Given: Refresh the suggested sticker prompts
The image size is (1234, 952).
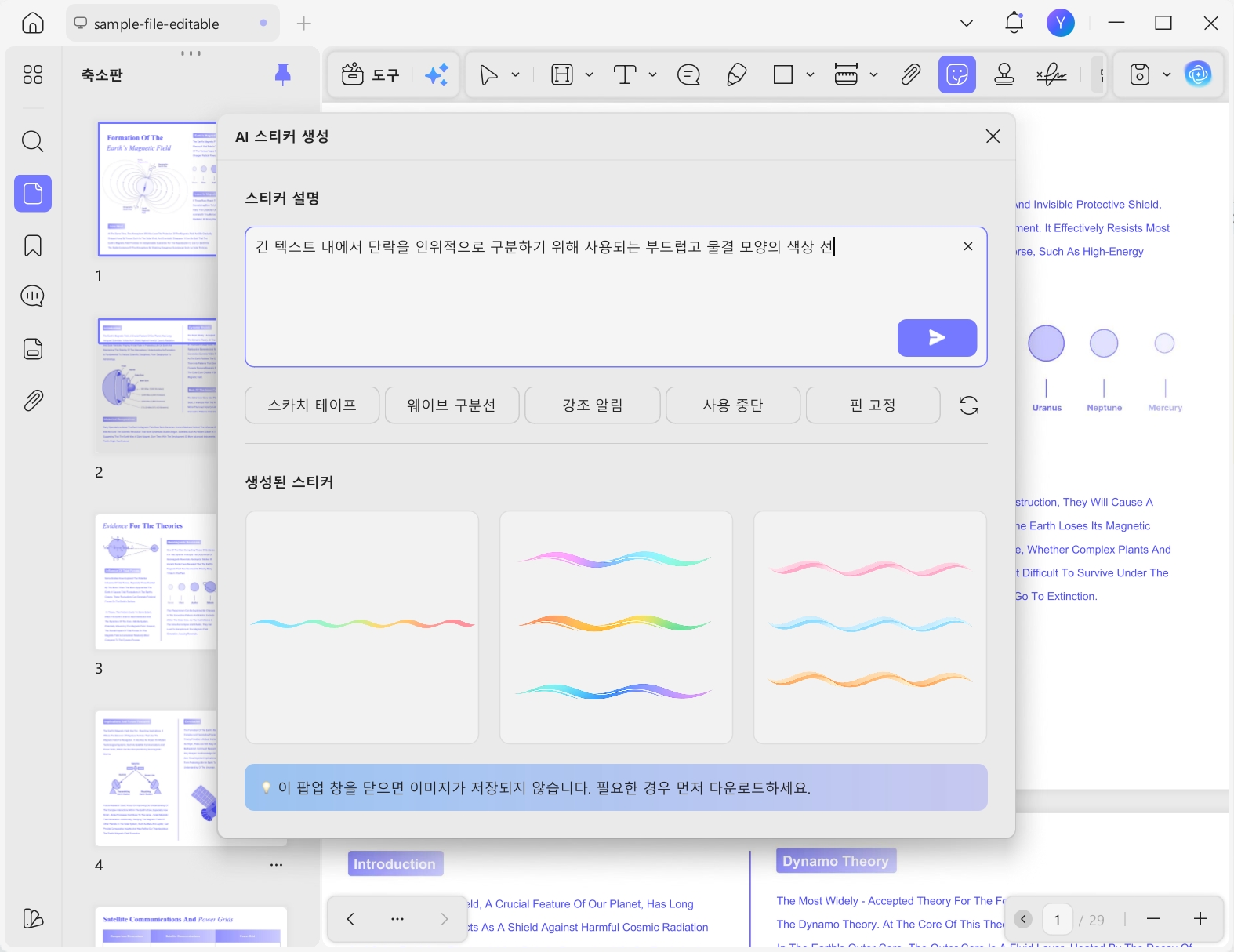Looking at the screenshot, I should (x=969, y=405).
